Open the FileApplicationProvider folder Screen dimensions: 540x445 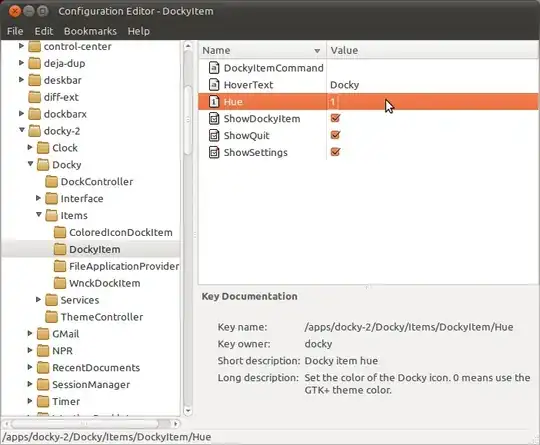pyautogui.click(x=116, y=266)
